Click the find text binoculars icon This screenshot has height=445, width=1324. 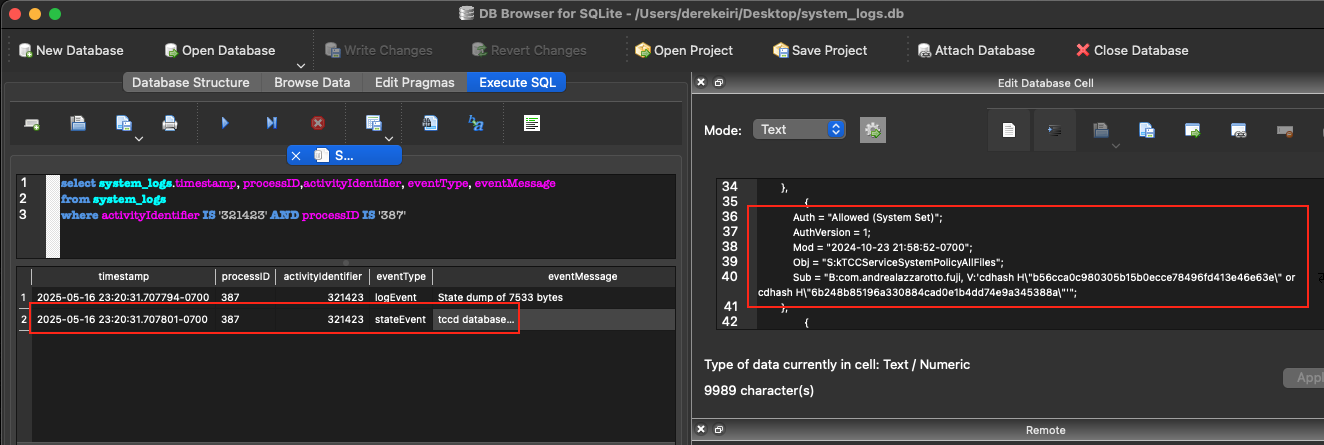click(x=430, y=123)
